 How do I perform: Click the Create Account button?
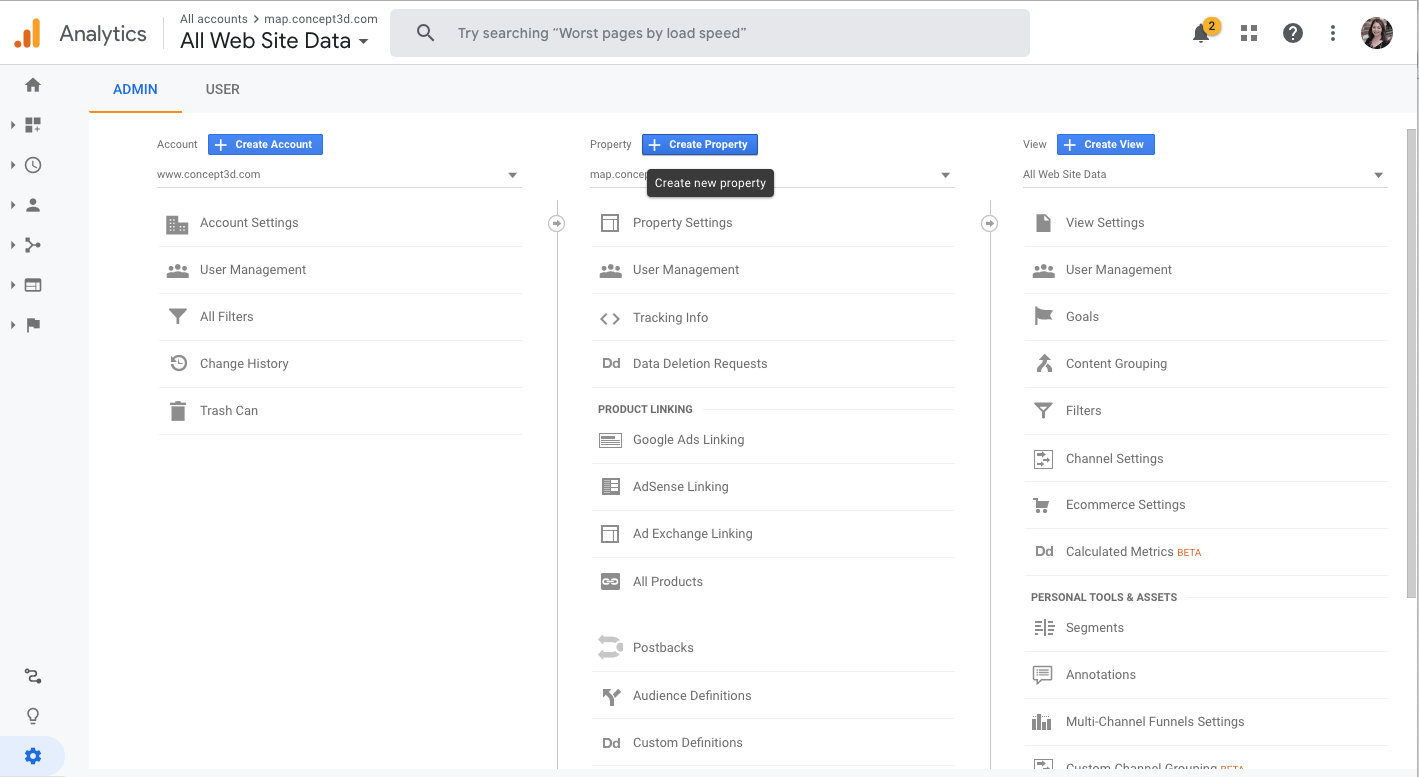[x=265, y=145]
